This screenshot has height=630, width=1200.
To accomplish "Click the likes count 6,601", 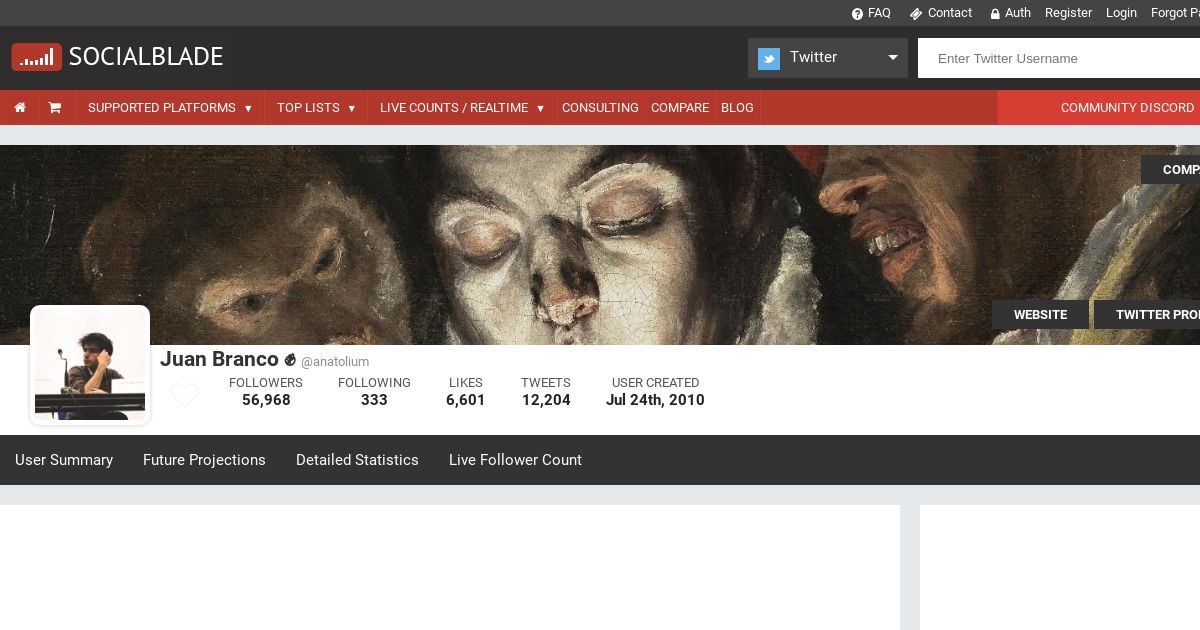I will tap(466, 400).
